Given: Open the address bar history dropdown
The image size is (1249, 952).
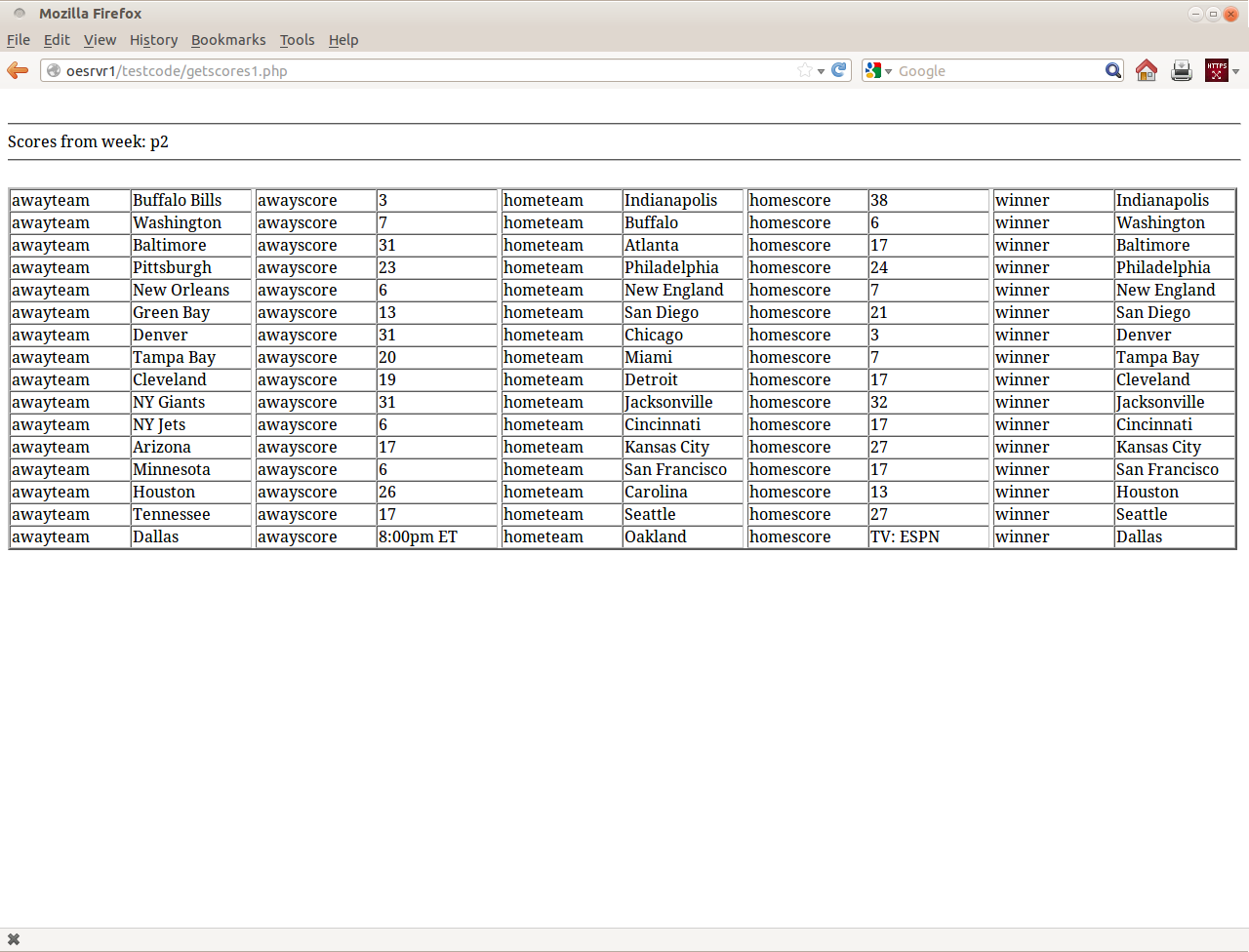Looking at the screenshot, I should [x=821, y=70].
